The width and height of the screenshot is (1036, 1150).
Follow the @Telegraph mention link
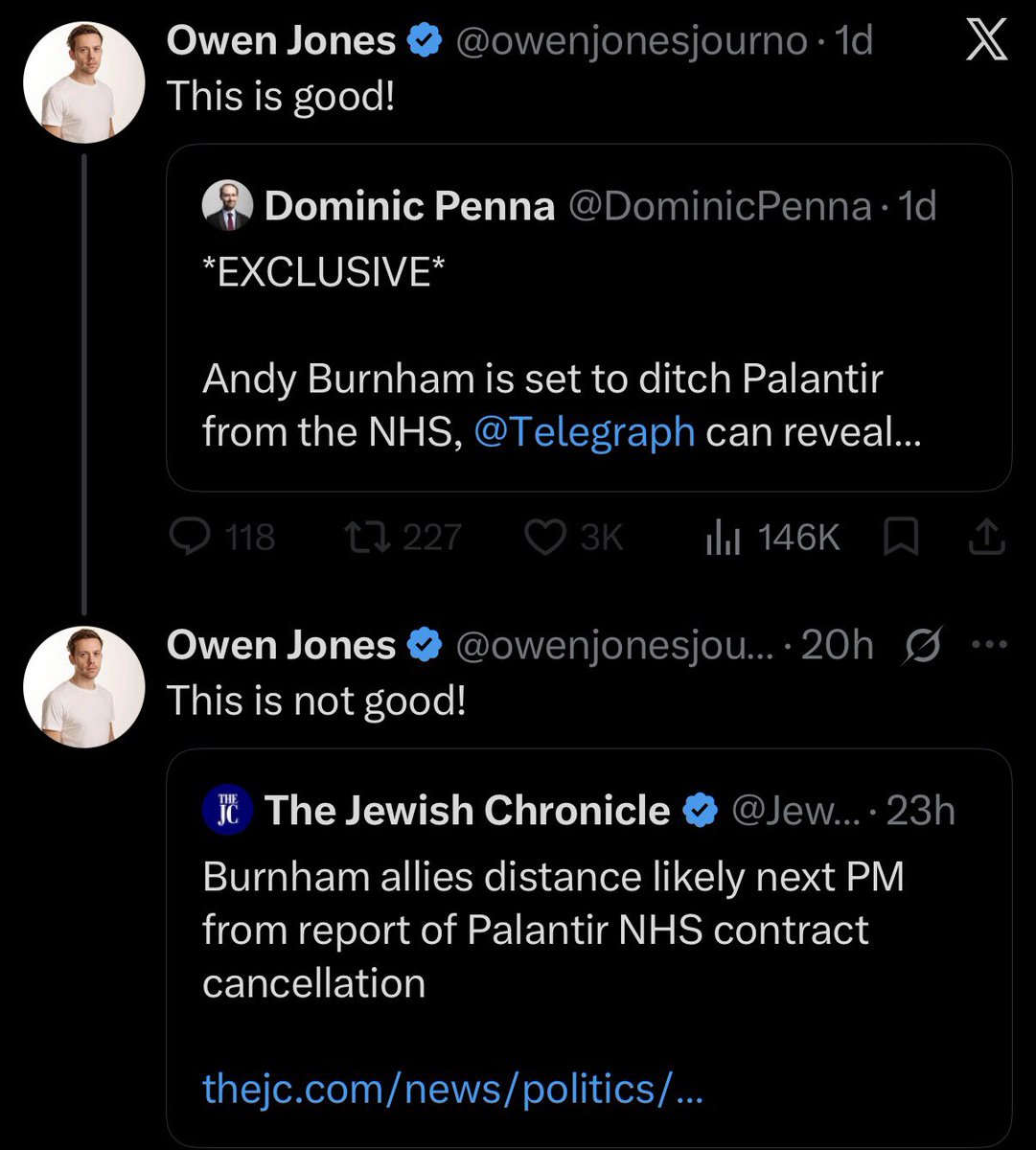coord(585,431)
